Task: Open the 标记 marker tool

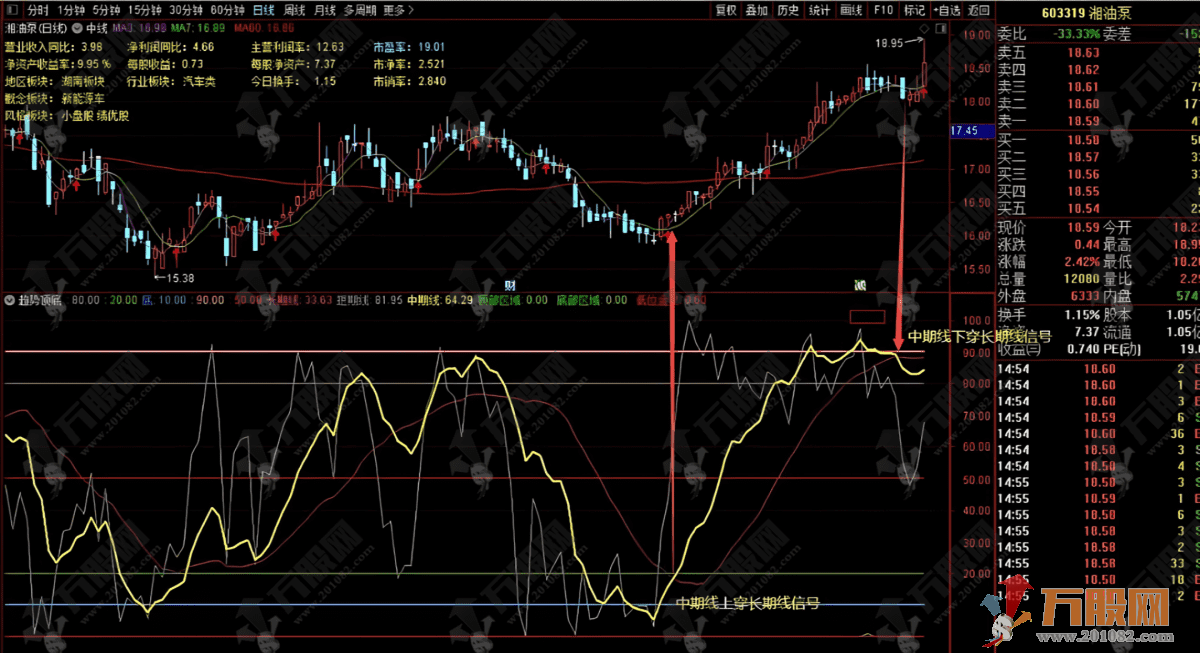Action: 914,10
